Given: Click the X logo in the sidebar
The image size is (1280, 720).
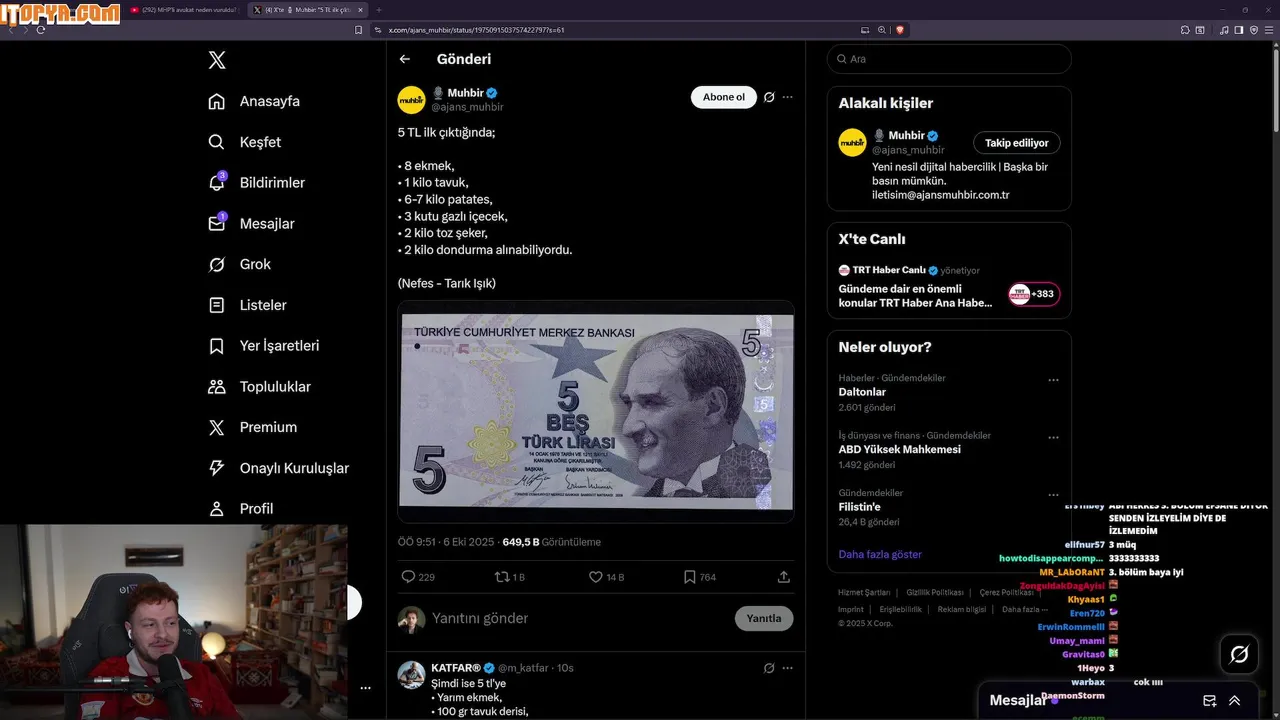Looking at the screenshot, I should coord(217,60).
